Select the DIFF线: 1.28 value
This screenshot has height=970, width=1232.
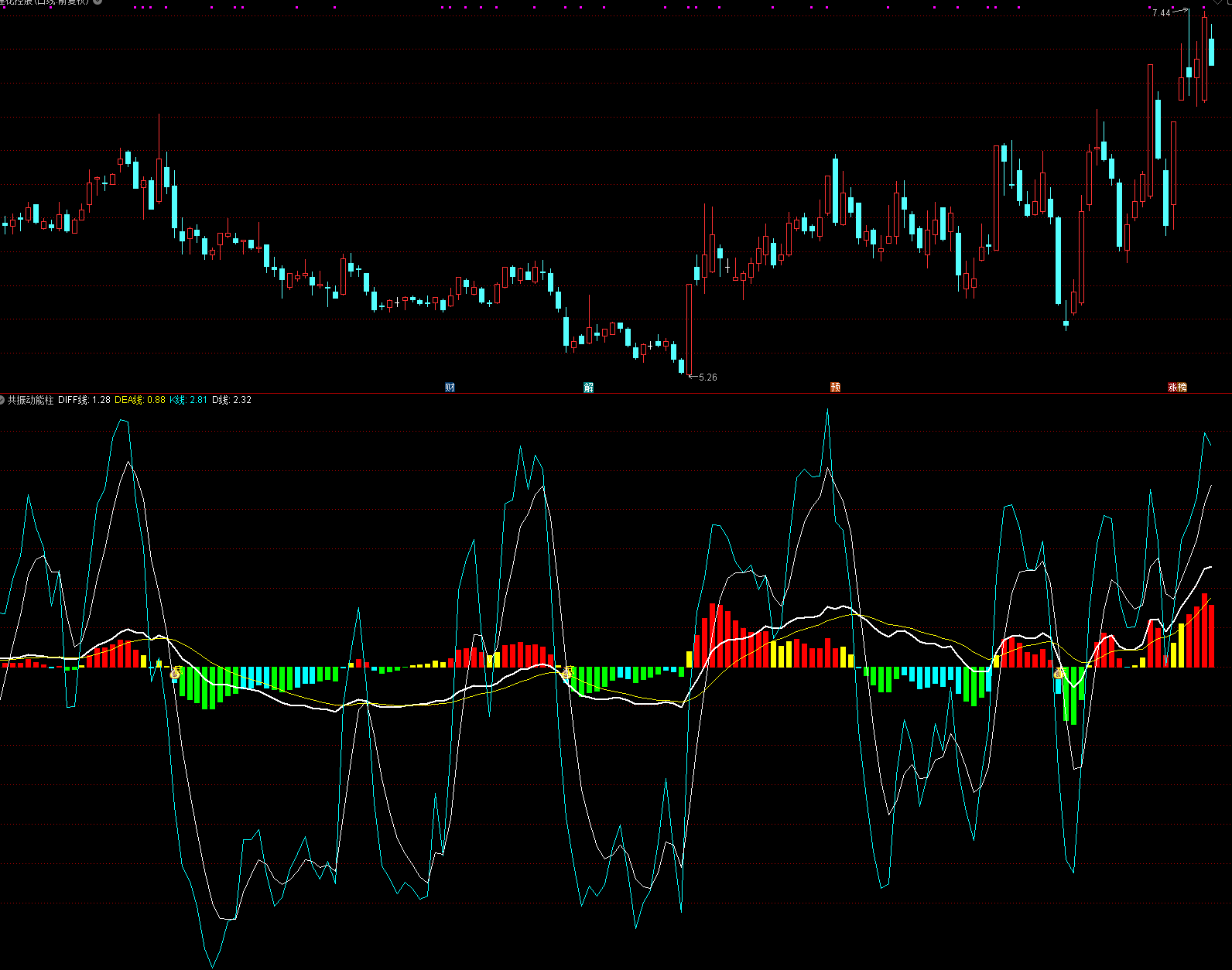tap(84, 400)
